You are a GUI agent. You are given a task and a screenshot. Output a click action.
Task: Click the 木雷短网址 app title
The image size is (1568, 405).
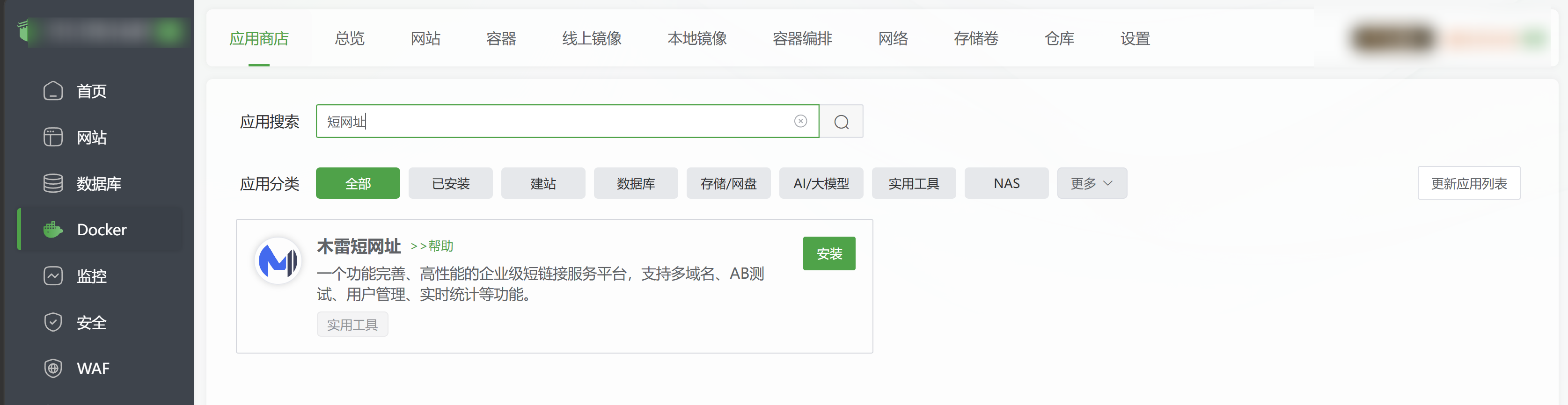pos(359,246)
